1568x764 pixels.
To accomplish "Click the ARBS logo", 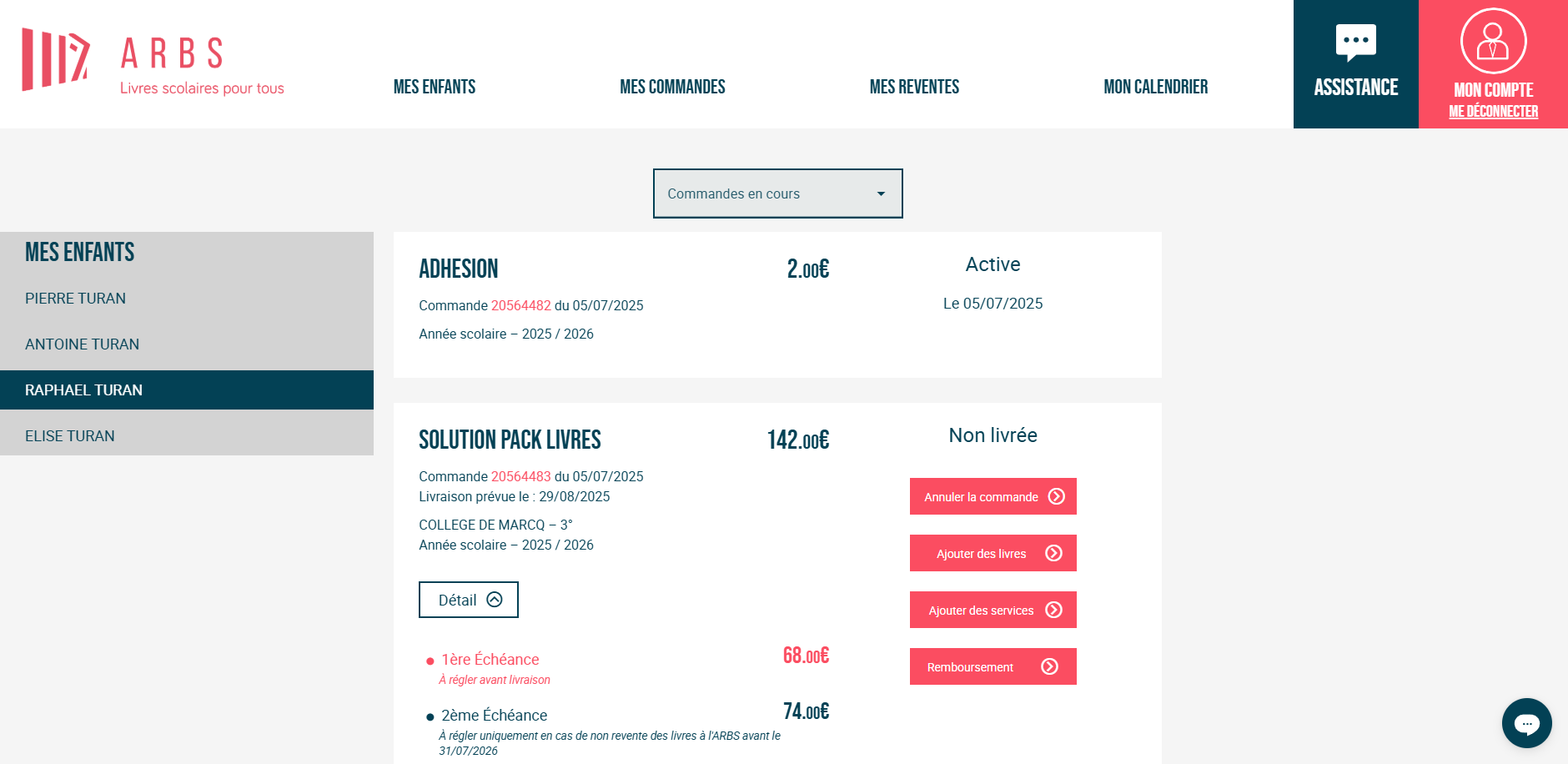I will click(x=153, y=61).
